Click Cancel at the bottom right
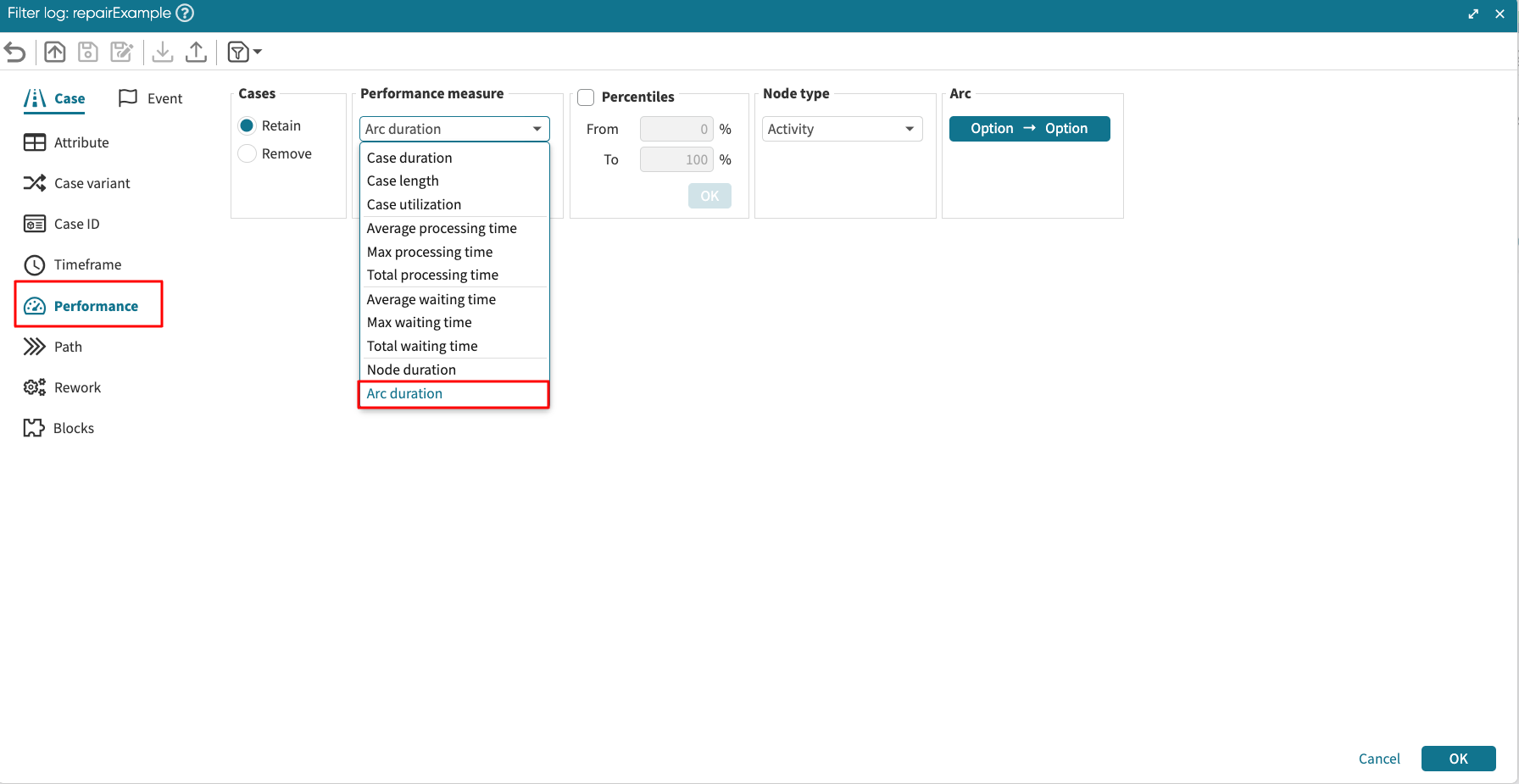Image resolution: width=1519 pixels, height=784 pixels. coord(1378,759)
